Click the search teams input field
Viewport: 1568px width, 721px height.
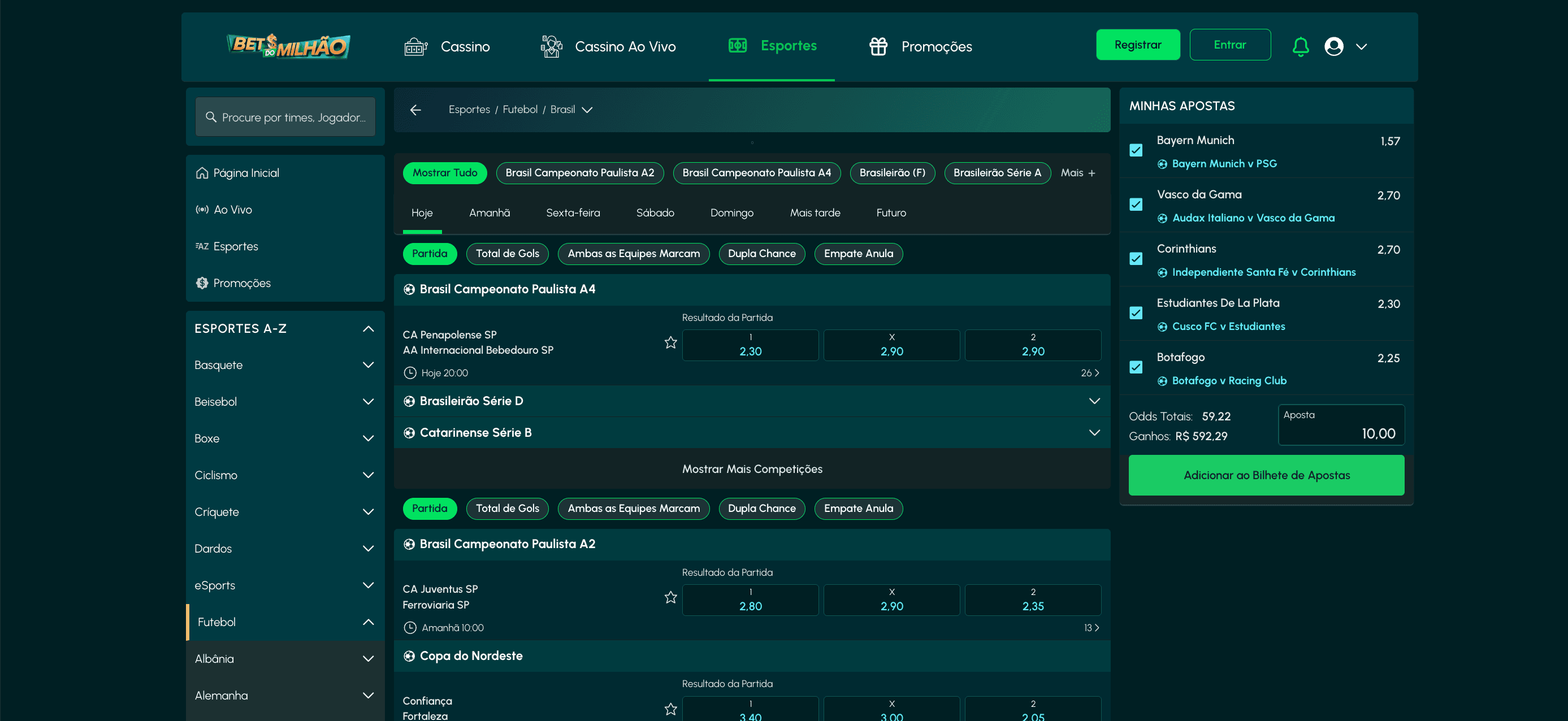(285, 117)
